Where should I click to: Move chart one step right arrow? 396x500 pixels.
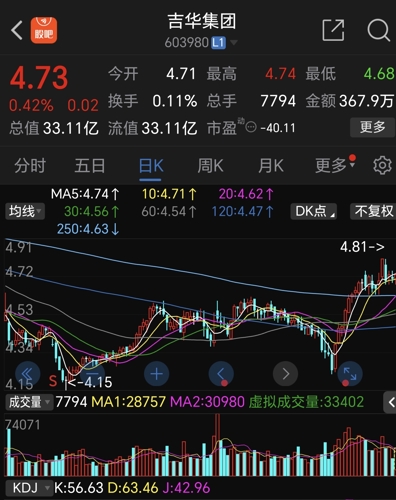(285, 374)
